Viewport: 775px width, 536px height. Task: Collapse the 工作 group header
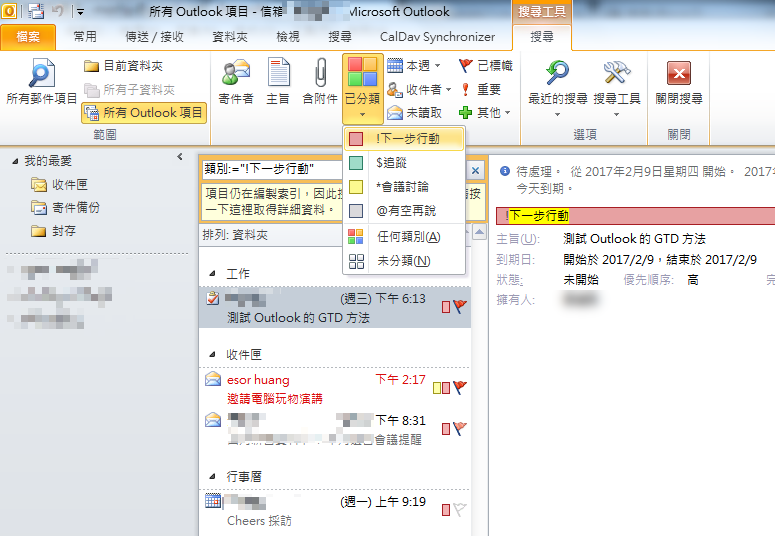pos(213,273)
